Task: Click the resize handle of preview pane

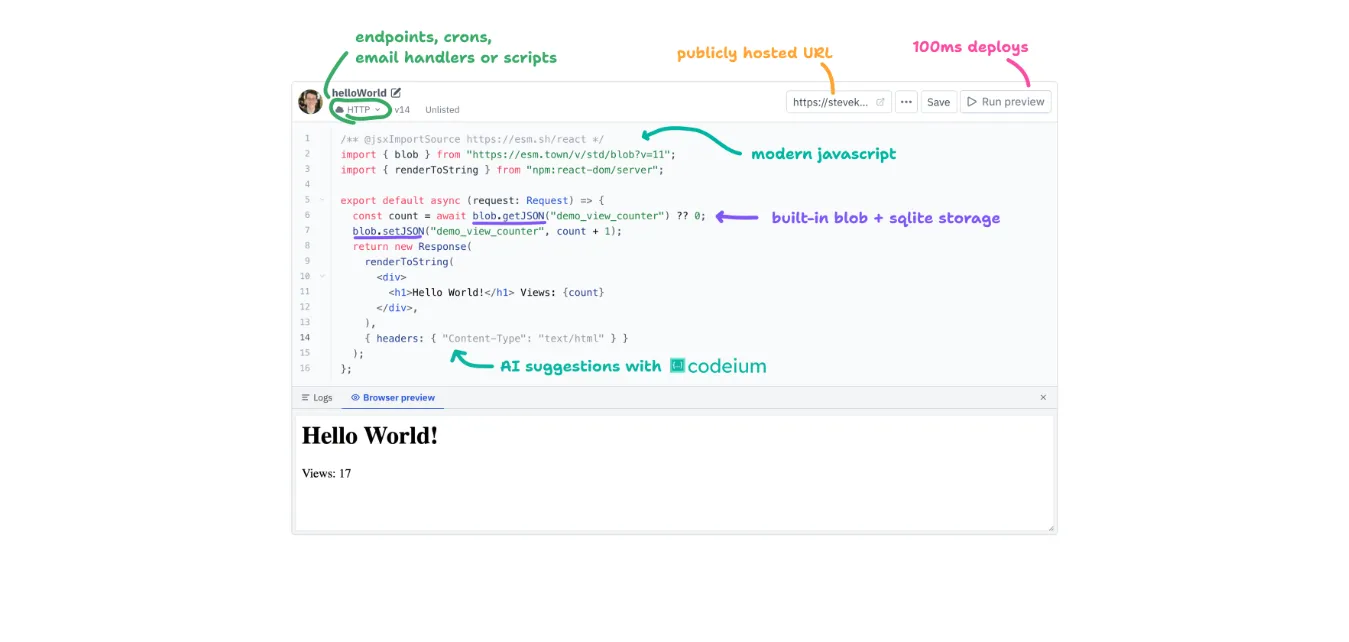Action: 1050,527
